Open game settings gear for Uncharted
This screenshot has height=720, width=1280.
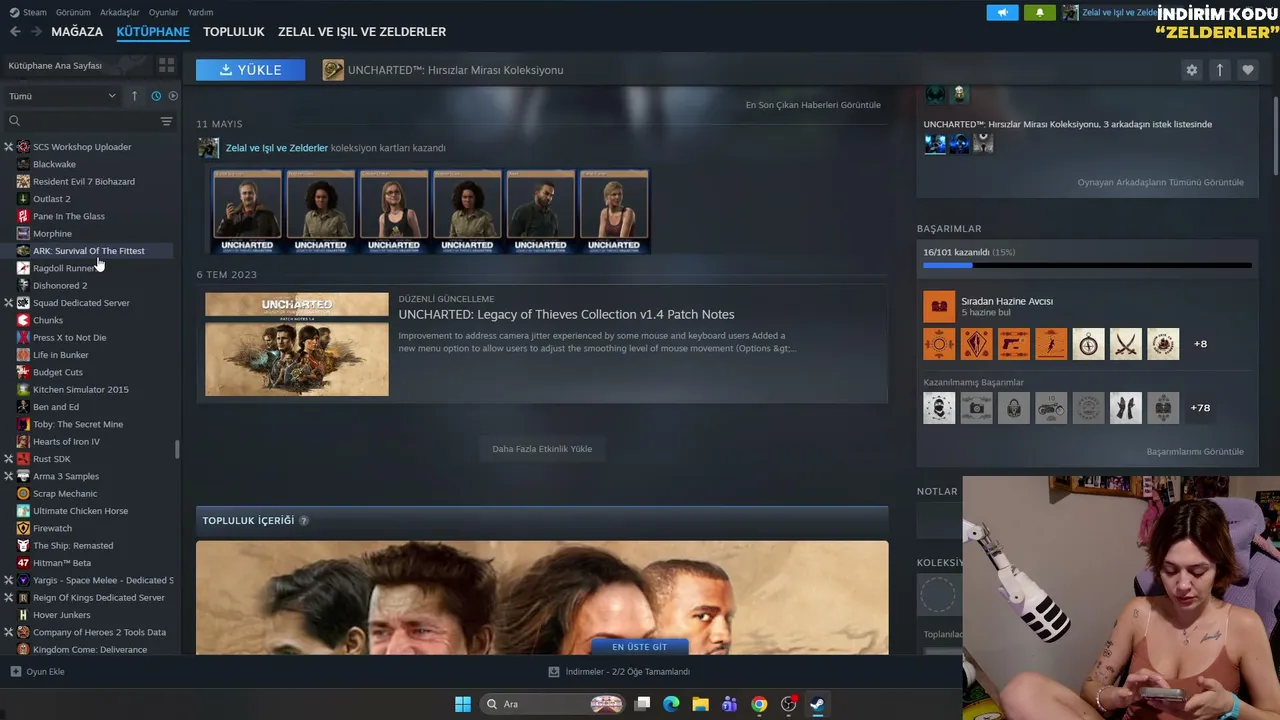coord(1191,70)
